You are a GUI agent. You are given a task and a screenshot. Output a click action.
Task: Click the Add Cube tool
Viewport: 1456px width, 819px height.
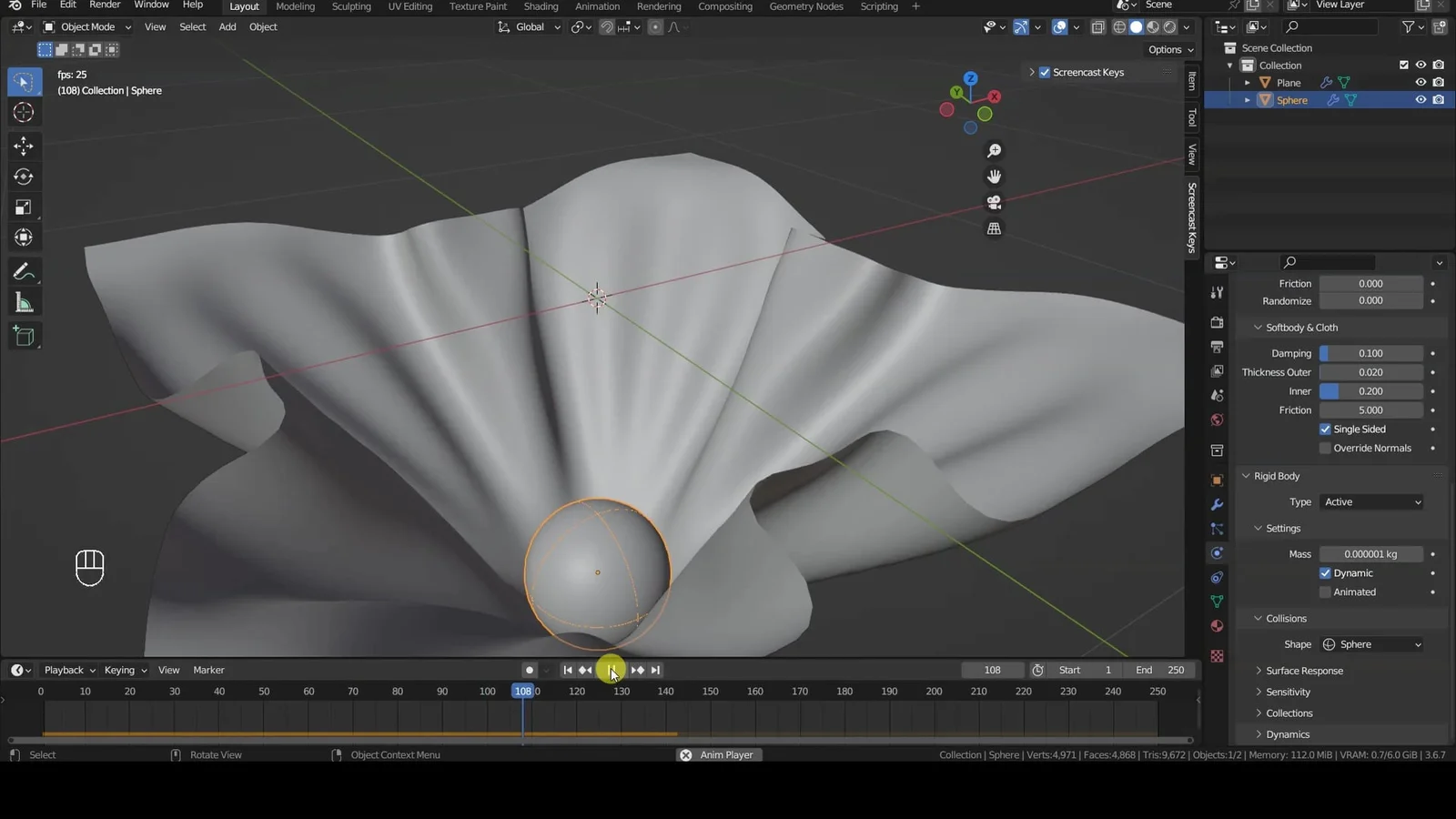[24, 337]
